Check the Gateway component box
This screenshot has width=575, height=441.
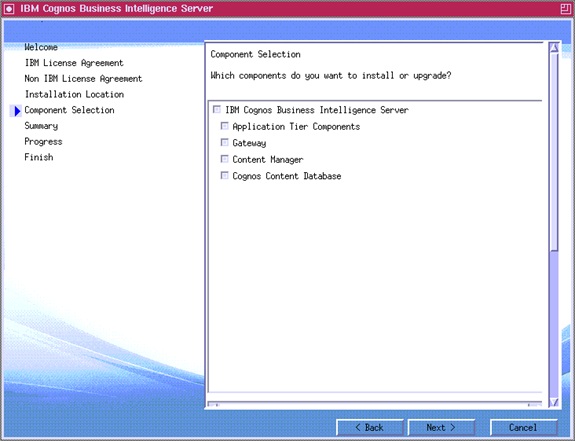(224, 142)
